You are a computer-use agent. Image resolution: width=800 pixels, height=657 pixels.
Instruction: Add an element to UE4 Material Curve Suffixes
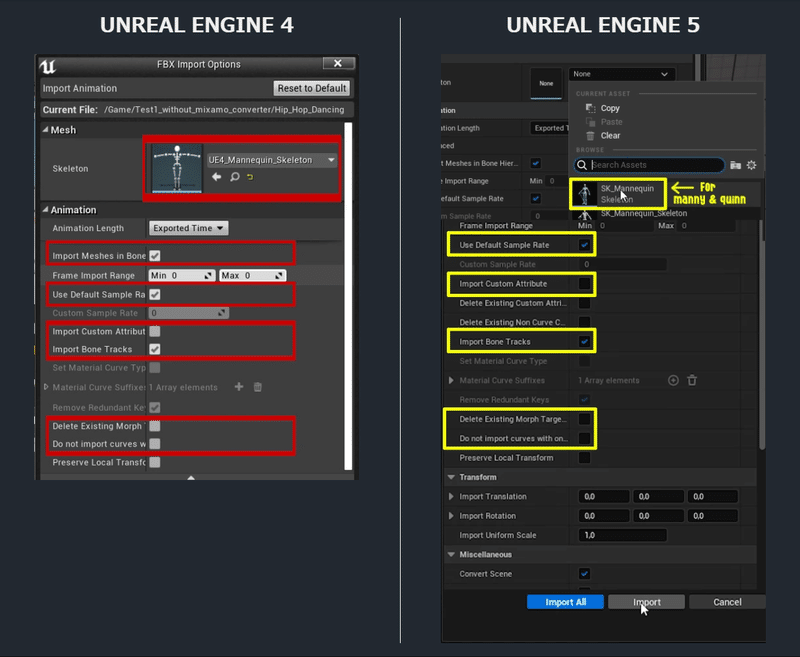pyautogui.click(x=239, y=387)
